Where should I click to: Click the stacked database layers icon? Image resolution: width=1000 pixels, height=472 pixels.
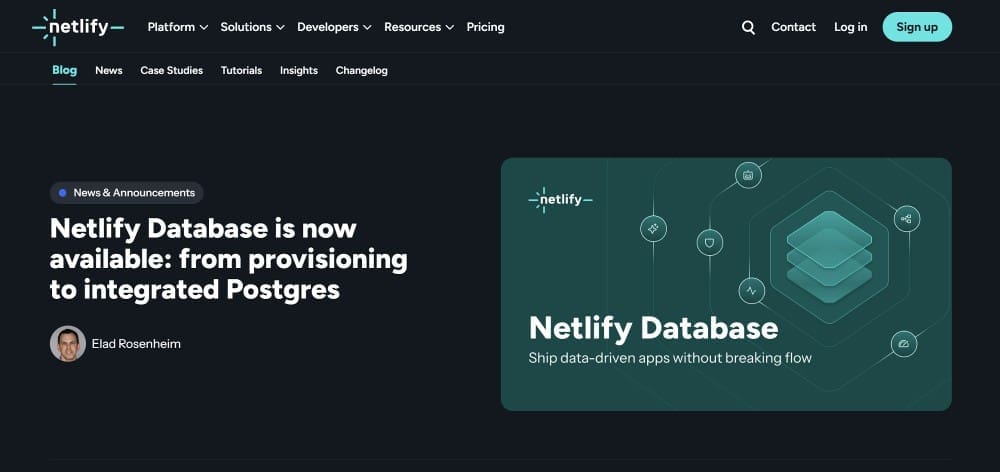(829, 257)
